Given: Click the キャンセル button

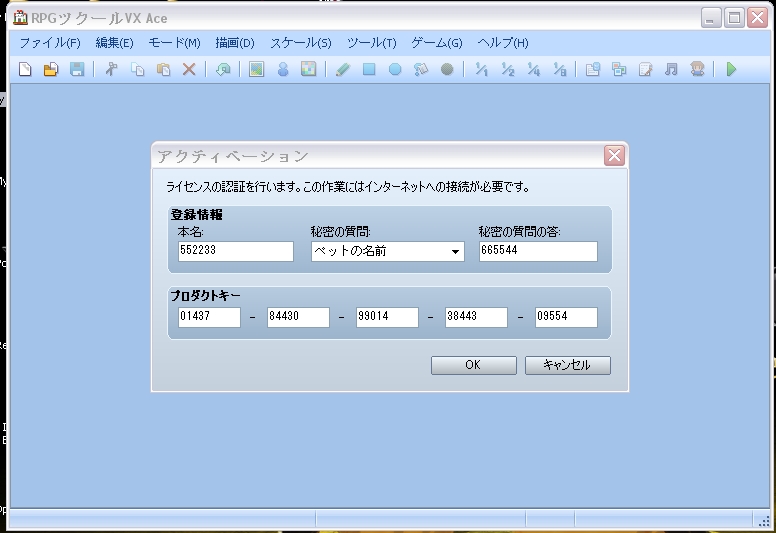Looking at the screenshot, I should pyautogui.click(x=568, y=365).
